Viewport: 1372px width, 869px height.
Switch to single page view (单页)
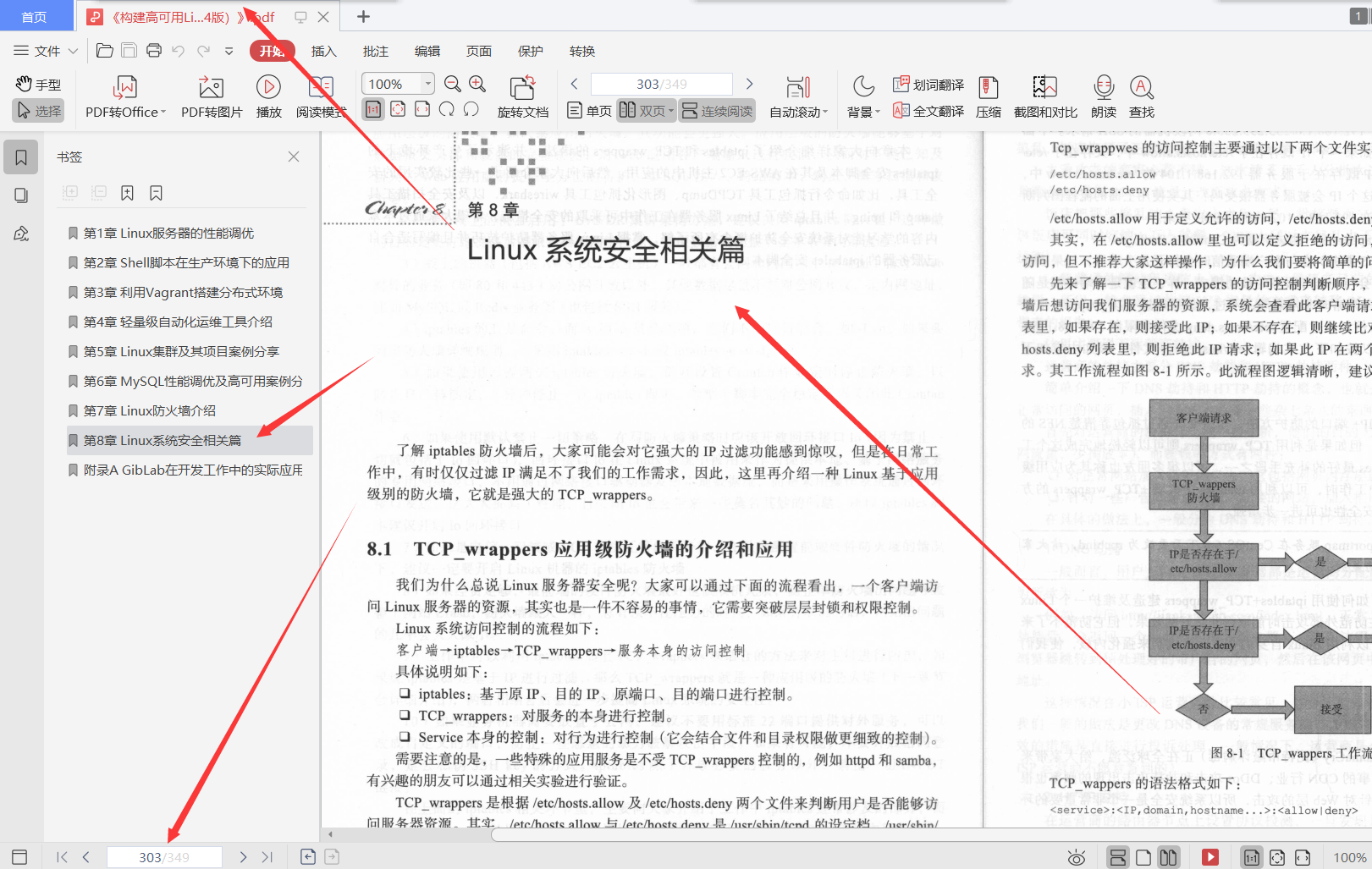click(x=590, y=111)
